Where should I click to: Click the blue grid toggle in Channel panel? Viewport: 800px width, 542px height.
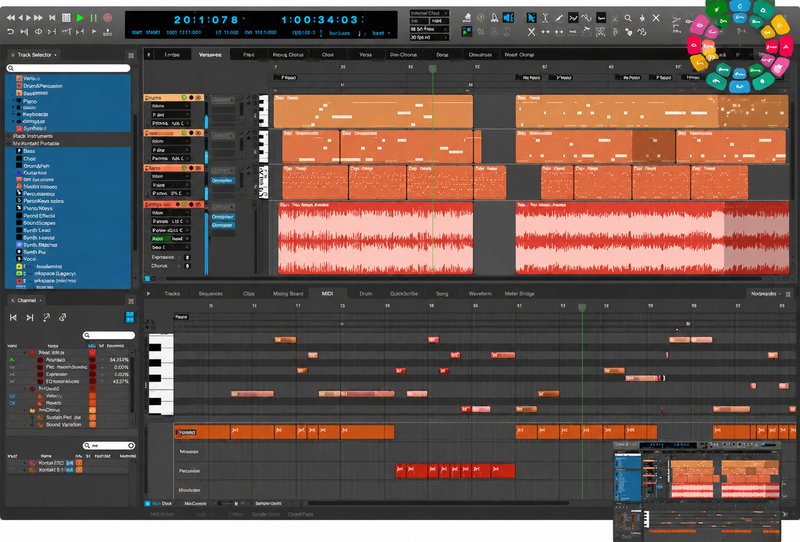click(130, 317)
